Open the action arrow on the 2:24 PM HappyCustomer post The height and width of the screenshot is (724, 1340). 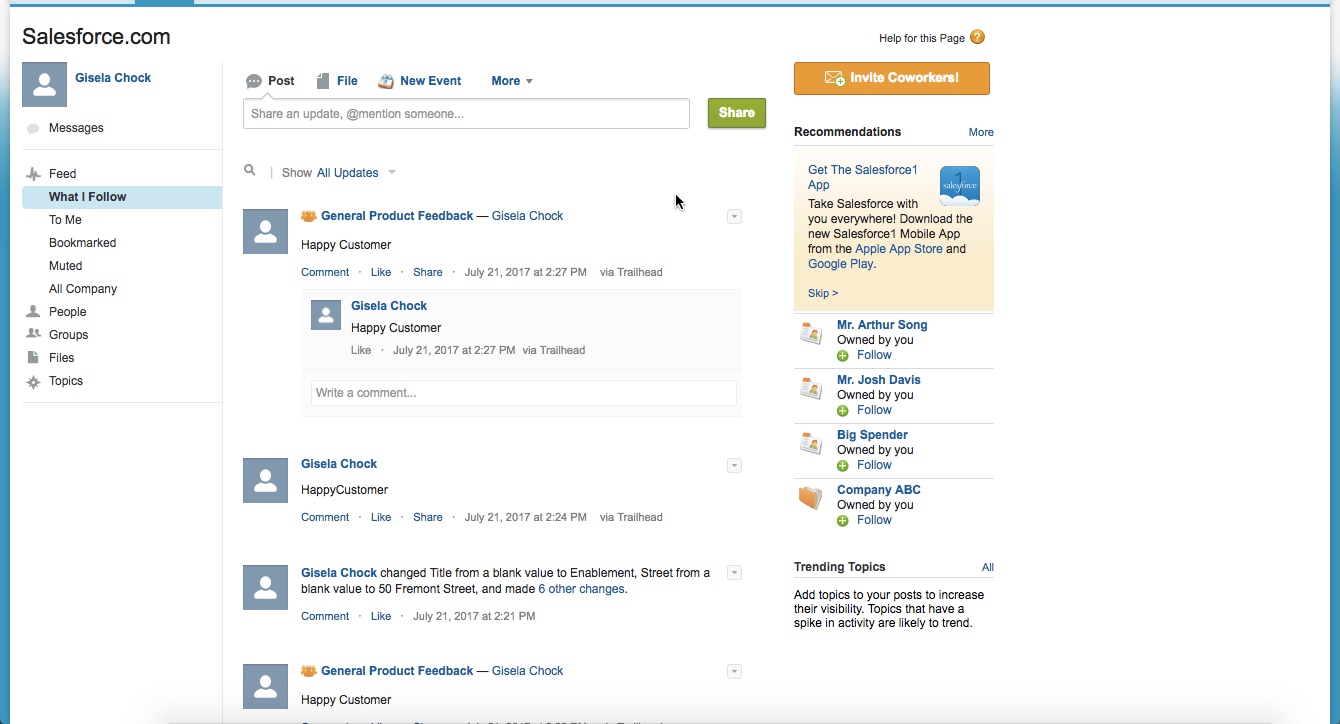[734, 465]
